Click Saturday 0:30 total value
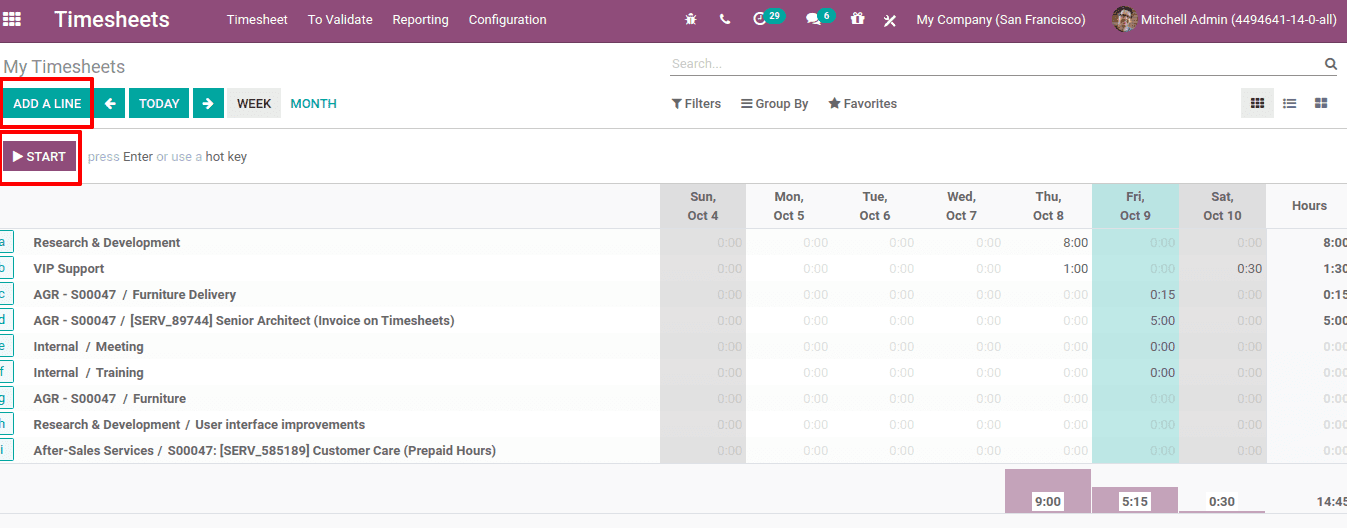 pyautogui.click(x=1222, y=502)
